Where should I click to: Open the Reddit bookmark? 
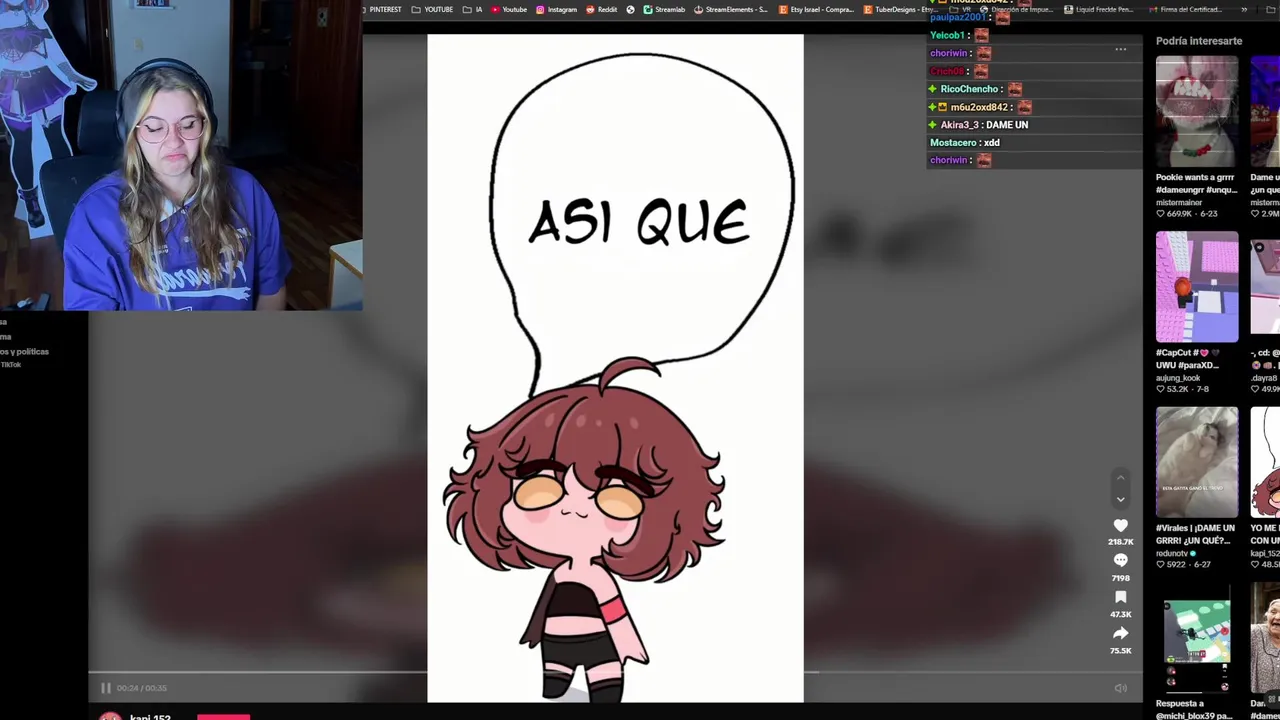coord(601,10)
